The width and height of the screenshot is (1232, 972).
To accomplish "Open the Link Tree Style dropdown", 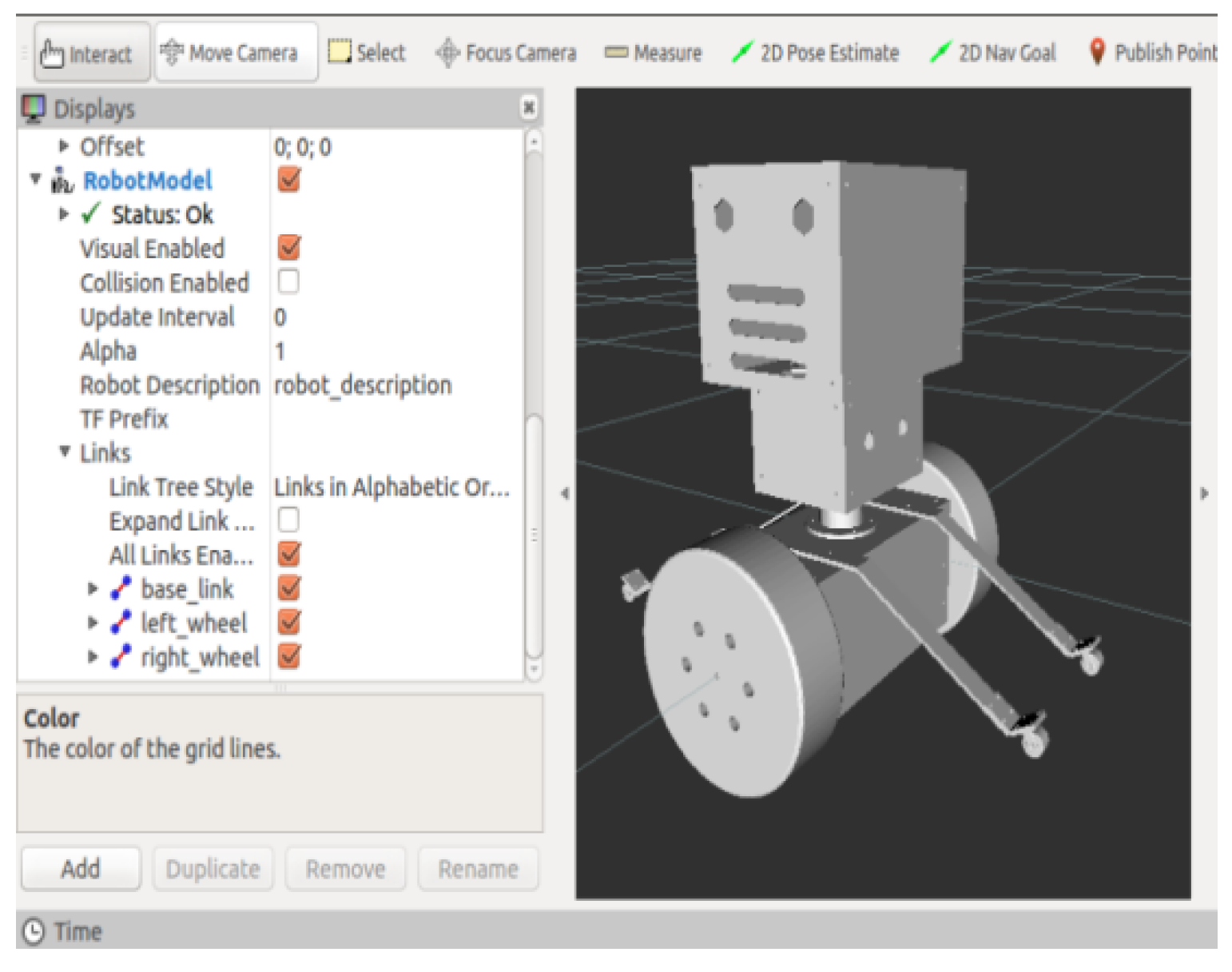I will [x=391, y=487].
